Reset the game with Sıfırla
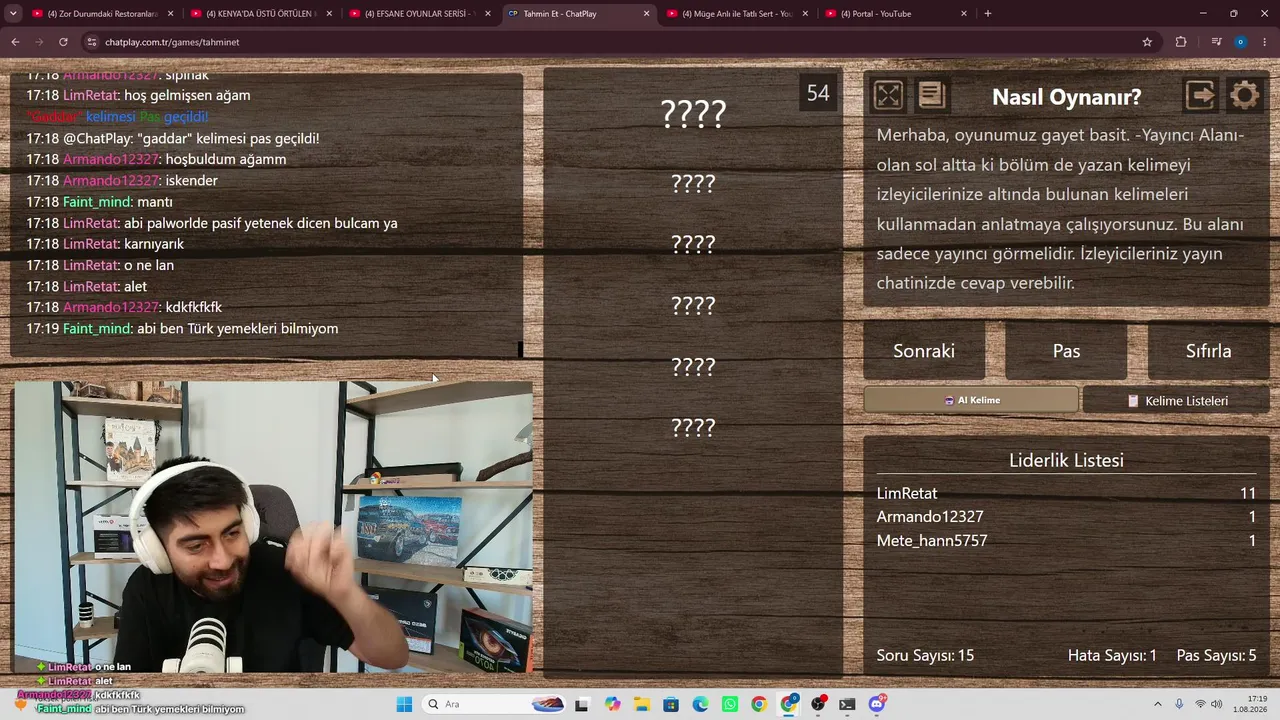Image resolution: width=1280 pixels, height=720 pixels. [1208, 351]
